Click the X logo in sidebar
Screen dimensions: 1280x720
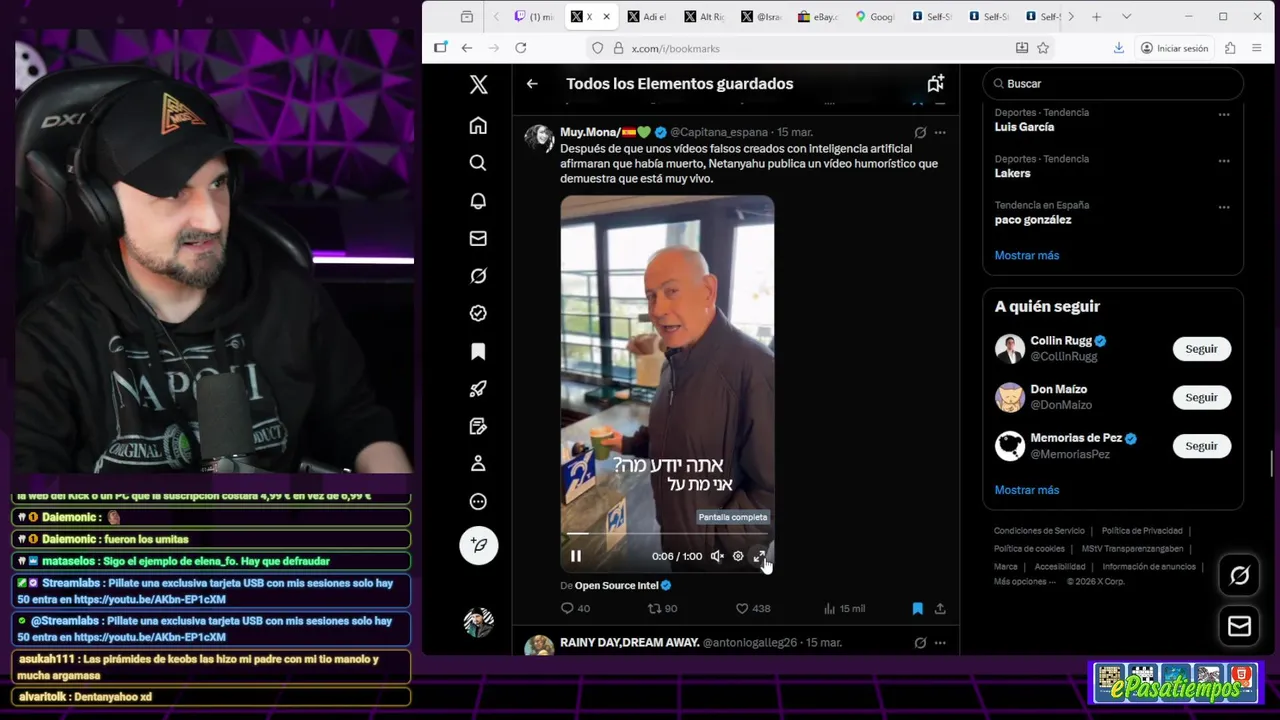point(478,85)
